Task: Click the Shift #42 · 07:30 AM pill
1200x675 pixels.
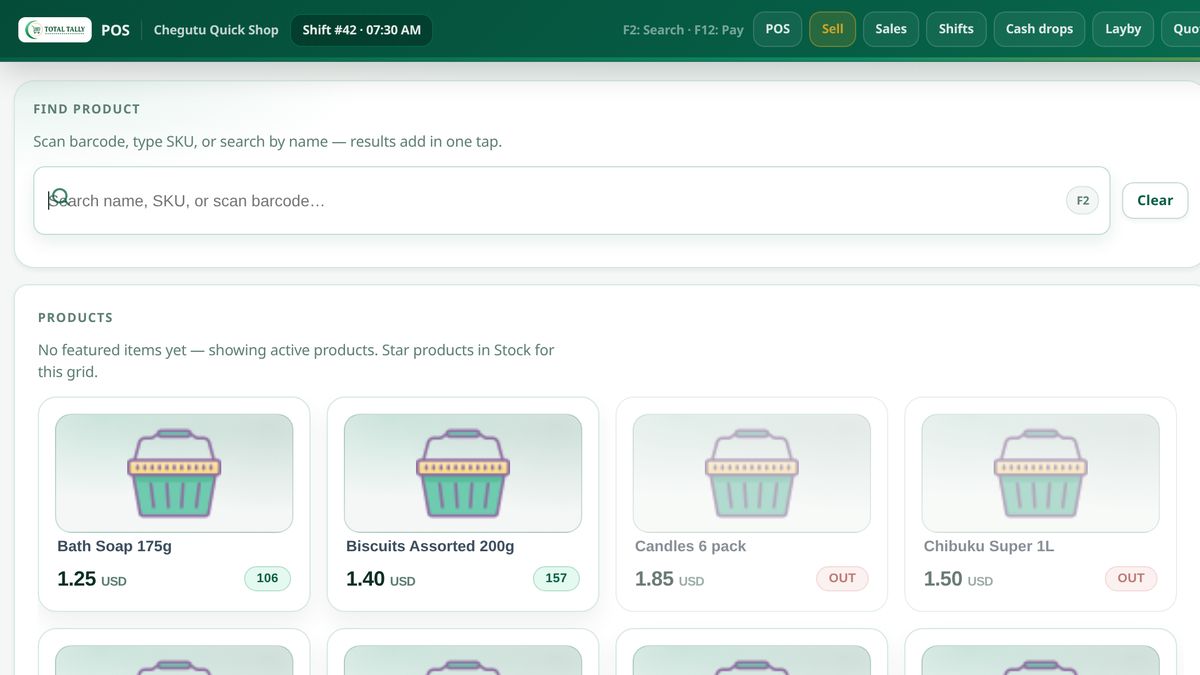Action: [x=362, y=30]
